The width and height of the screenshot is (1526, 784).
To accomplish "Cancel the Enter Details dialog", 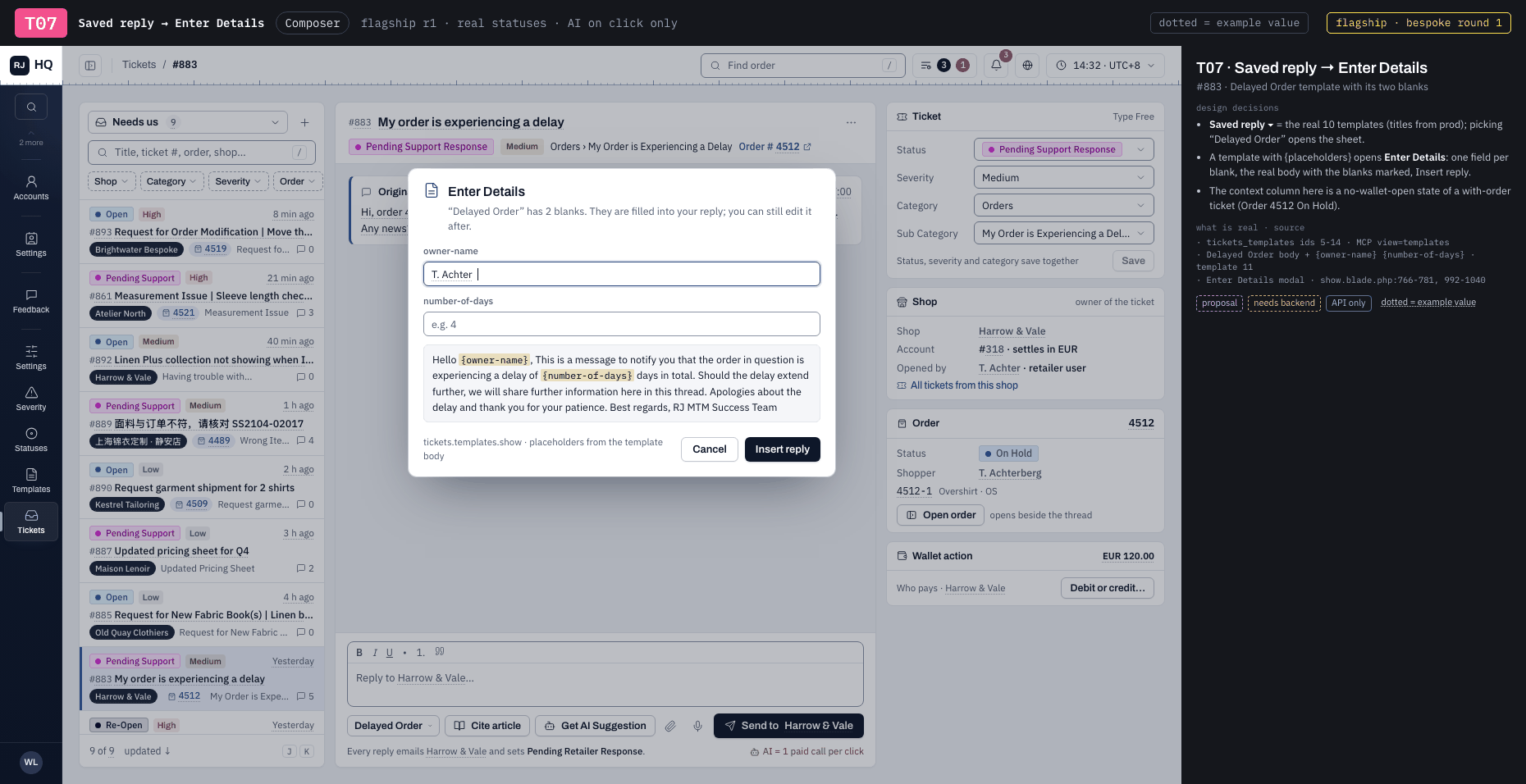I will click(710, 449).
